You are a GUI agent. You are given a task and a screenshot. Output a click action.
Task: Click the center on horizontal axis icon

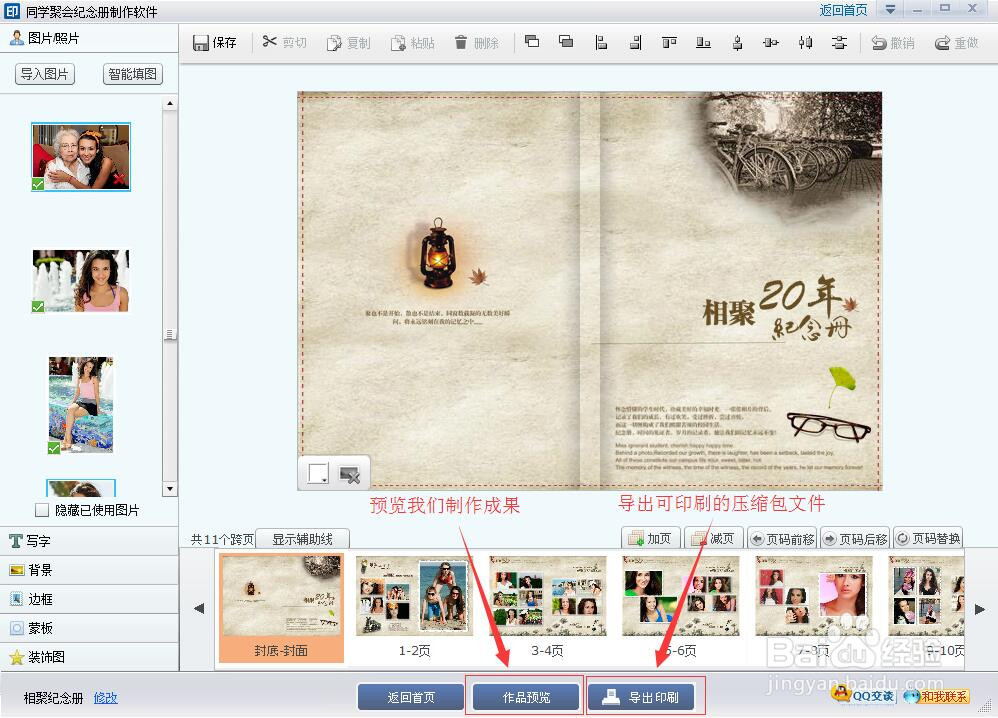pyautogui.click(x=771, y=43)
